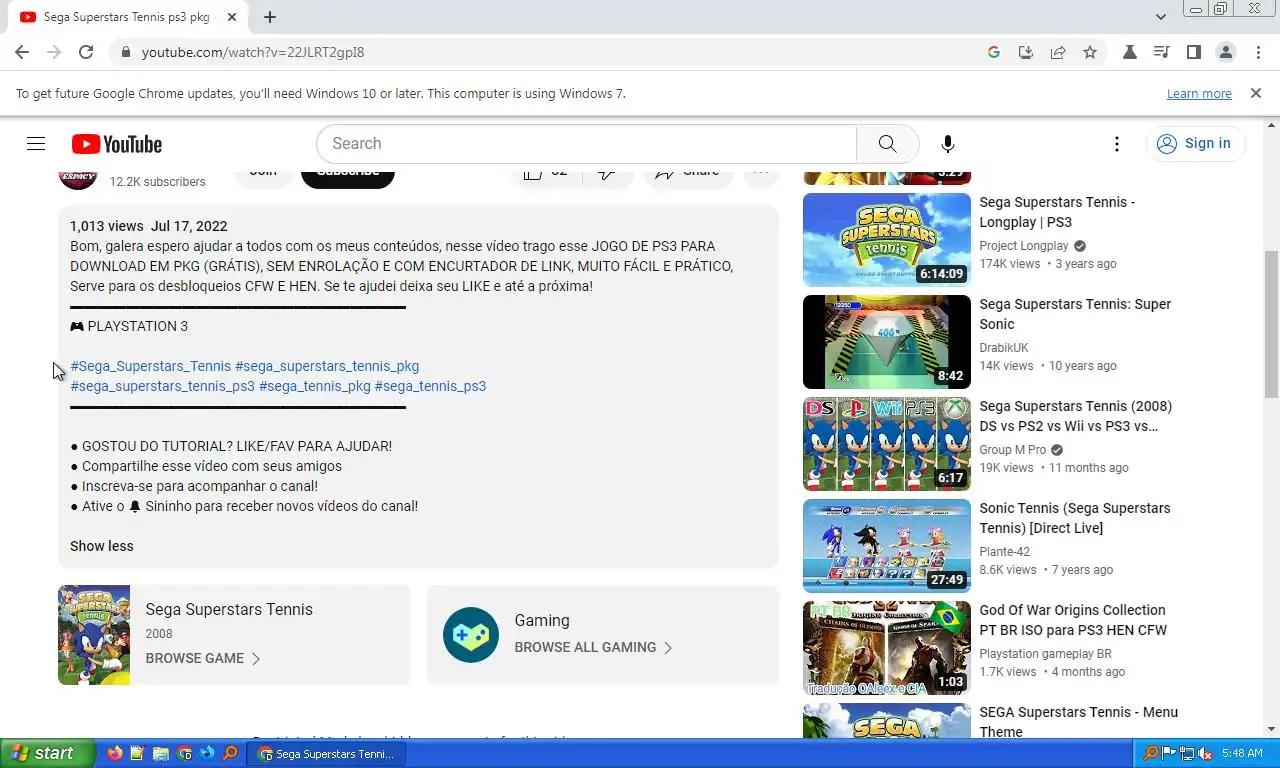Bookmark this tab with the star icon
Viewport: 1280px width, 768px height.
(x=1090, y=52)
